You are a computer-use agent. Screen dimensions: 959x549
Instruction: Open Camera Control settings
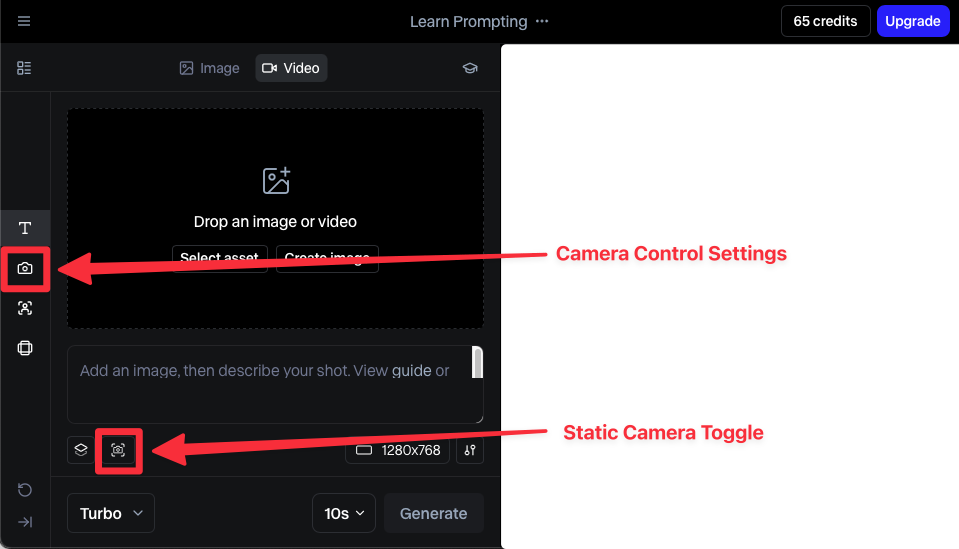(x=25, y=268)
